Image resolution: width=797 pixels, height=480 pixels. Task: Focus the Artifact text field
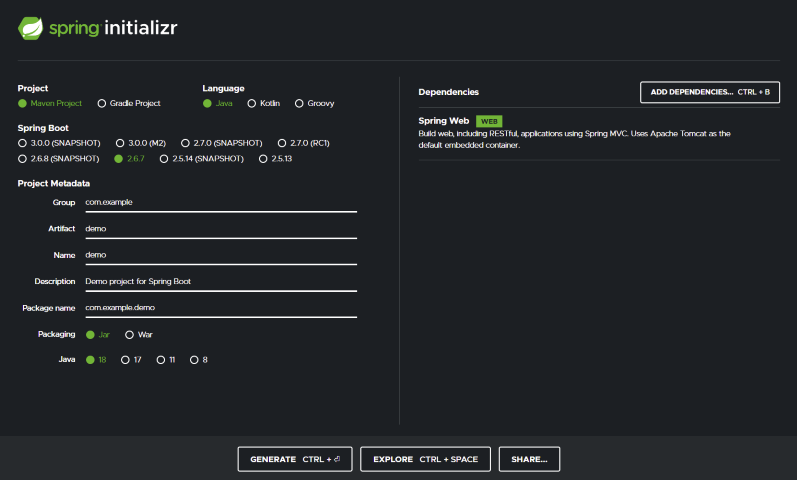point(220,228)
